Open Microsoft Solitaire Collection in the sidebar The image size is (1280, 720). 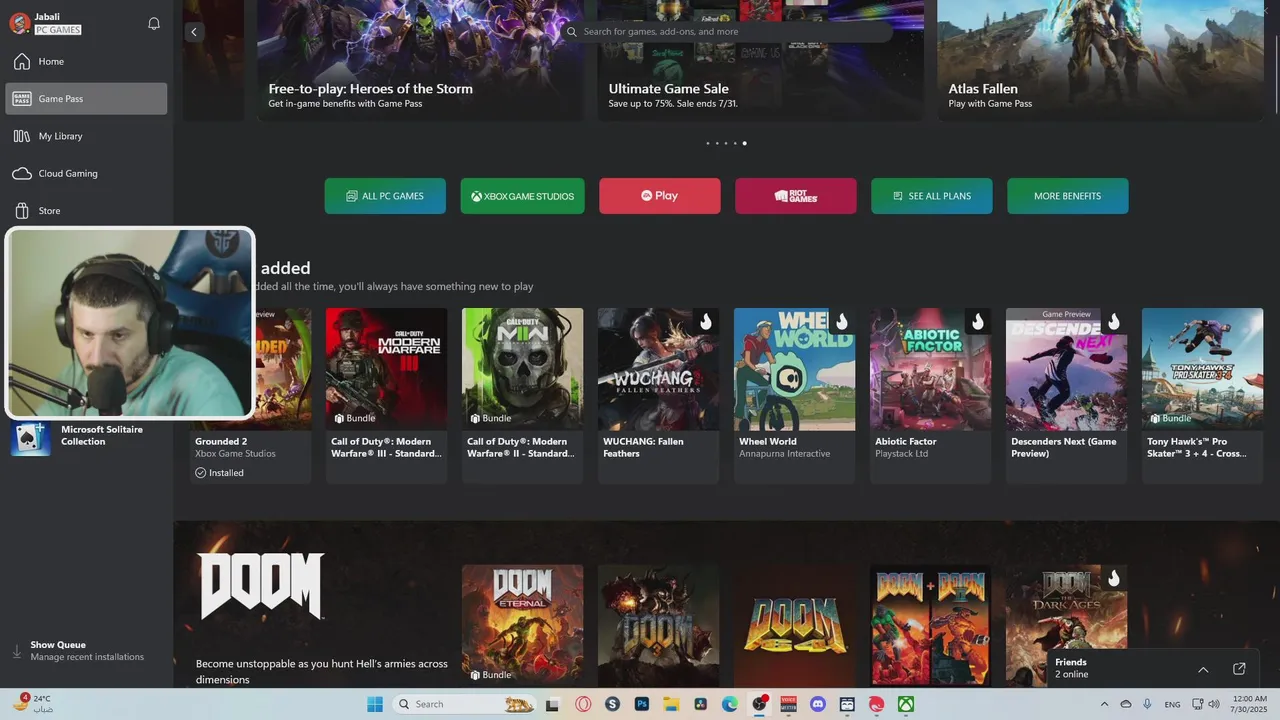tap(86, 436)
